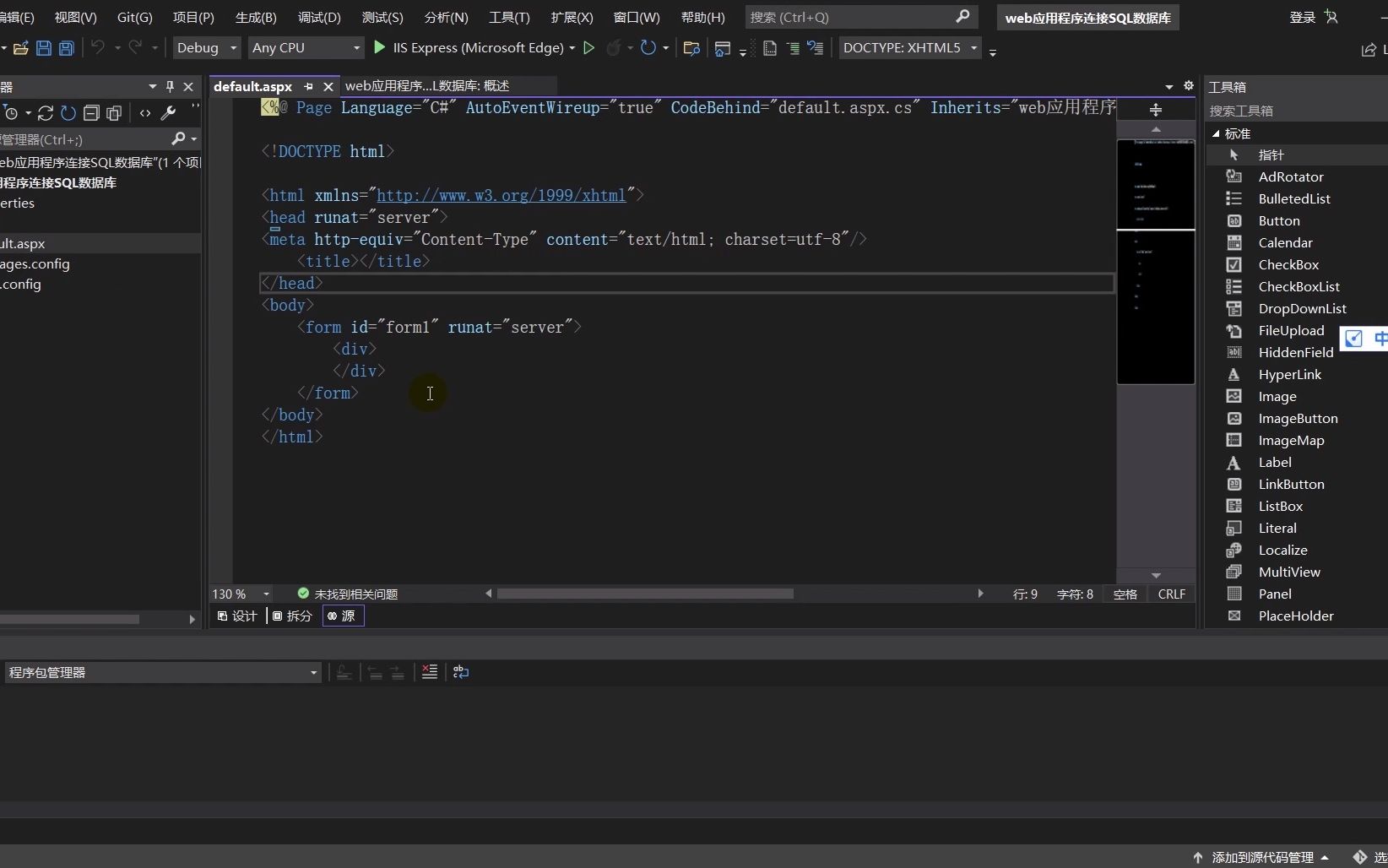Select DropDownList control in toolbox
1388x868 pixels.
(1302, 309)
